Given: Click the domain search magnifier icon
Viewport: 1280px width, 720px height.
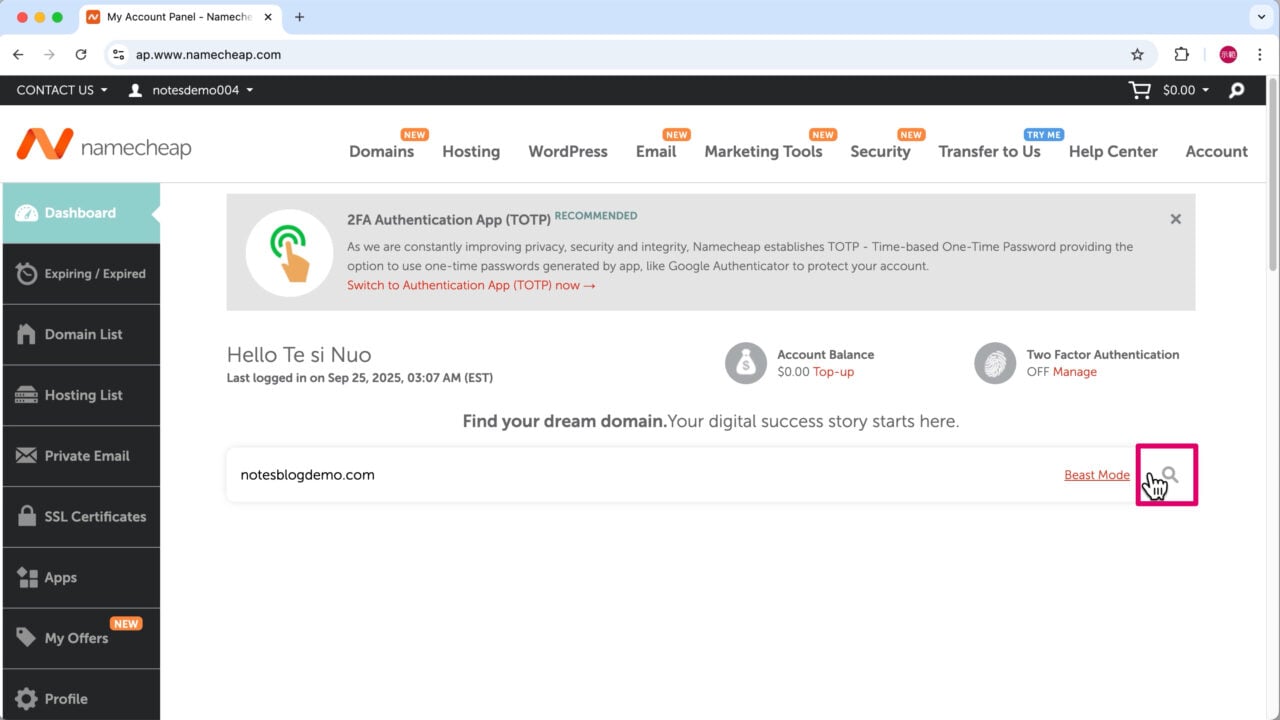Looking at the screenshot, I should click(x=1168, y=475).
